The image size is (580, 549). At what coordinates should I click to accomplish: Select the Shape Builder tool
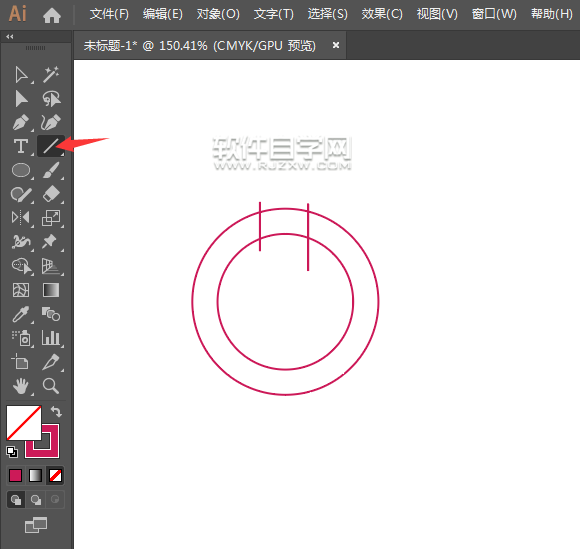coord(22,266)
